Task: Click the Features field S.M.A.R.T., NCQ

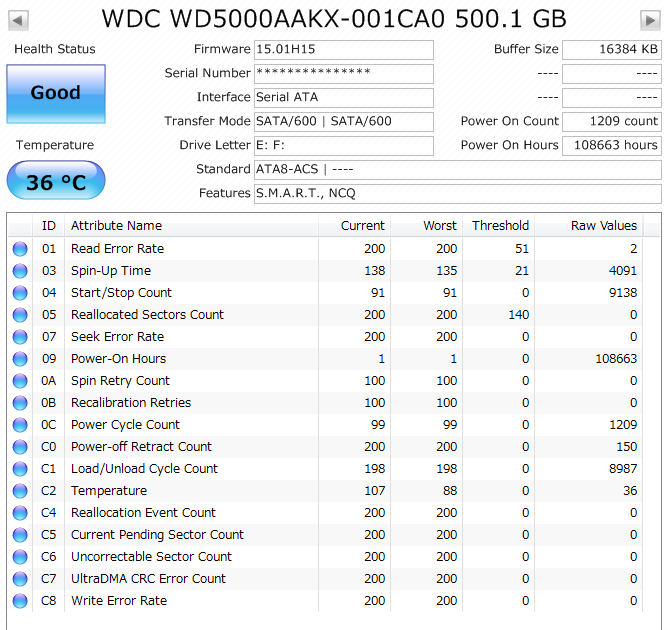Action: click(458, 194)
